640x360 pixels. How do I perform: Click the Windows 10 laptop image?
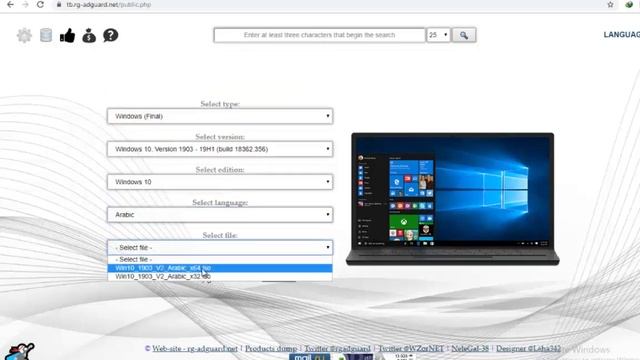click(x=452, y=199)
